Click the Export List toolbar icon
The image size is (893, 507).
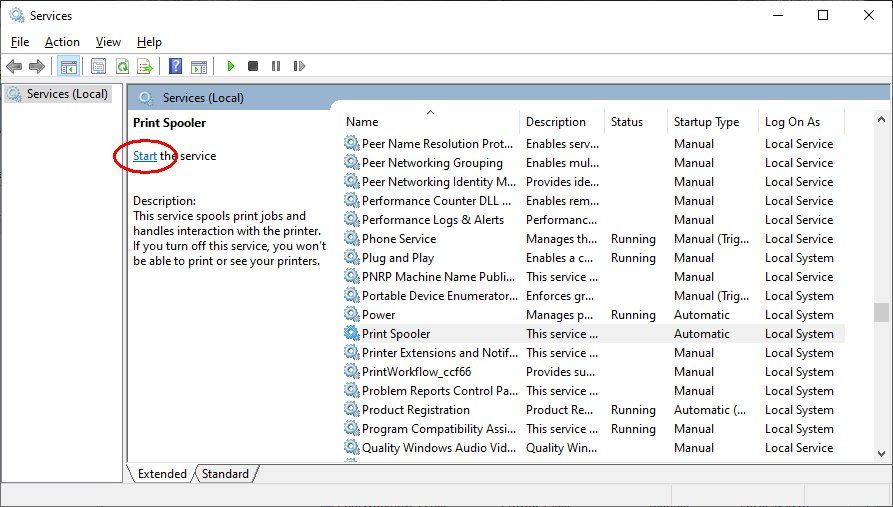click(x=145, y=66)
